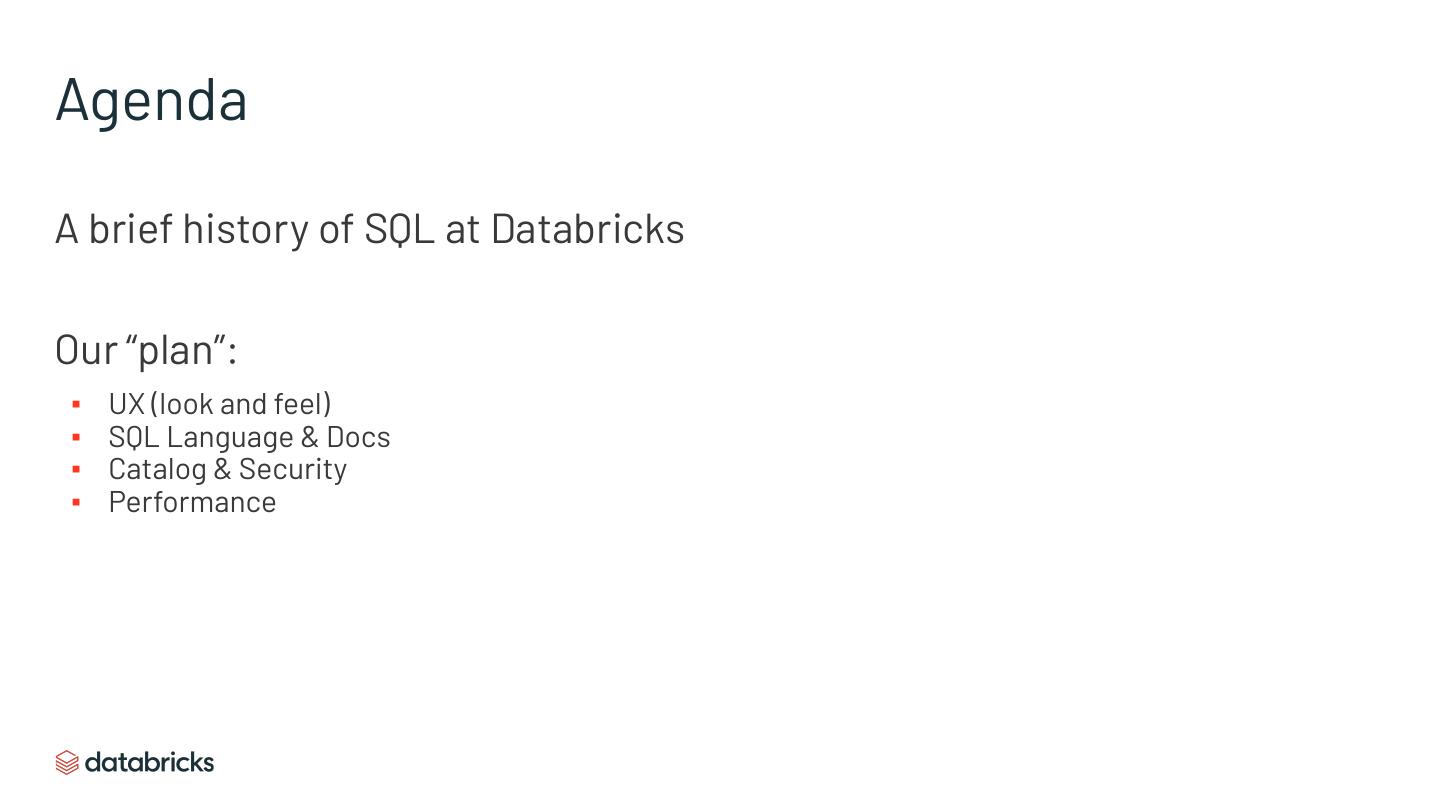Click the 'UX (look and feel)' bullet text
This screenshot has height=810, width=1440.
click(x=220, y=404)
